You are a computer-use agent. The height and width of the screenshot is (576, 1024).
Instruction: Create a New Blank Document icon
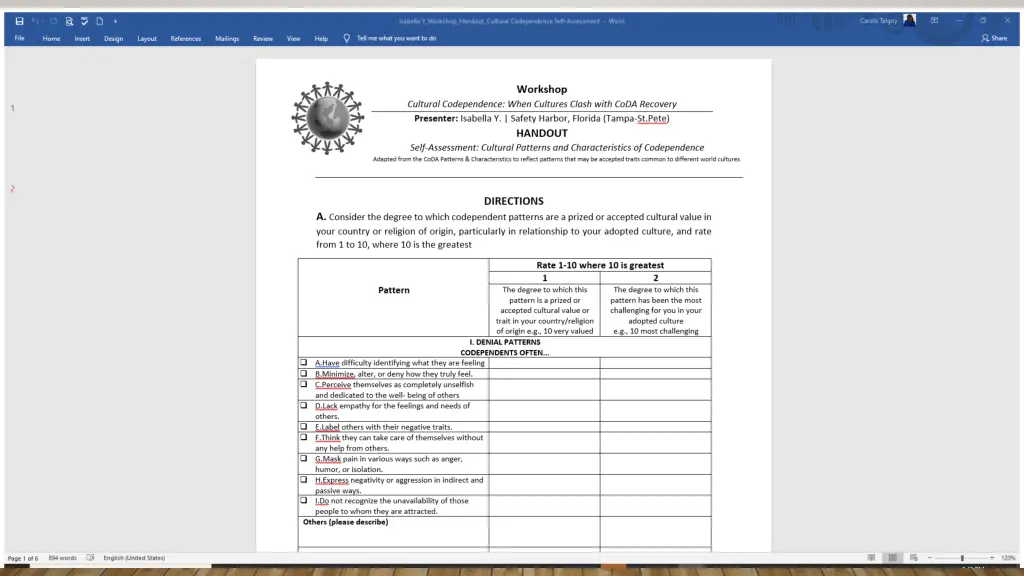(100, 21)
